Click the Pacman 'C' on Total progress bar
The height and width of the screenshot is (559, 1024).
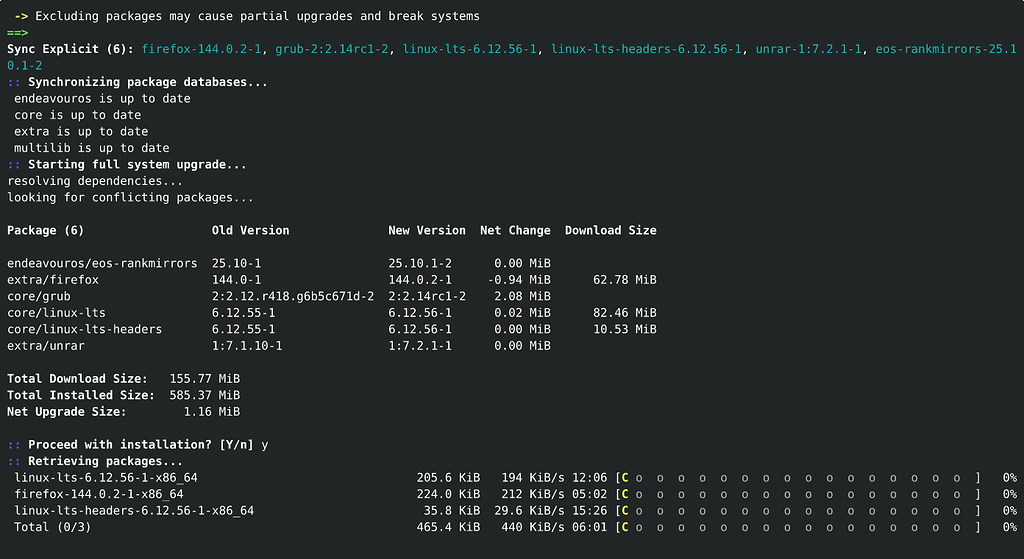tap(625, 527)
